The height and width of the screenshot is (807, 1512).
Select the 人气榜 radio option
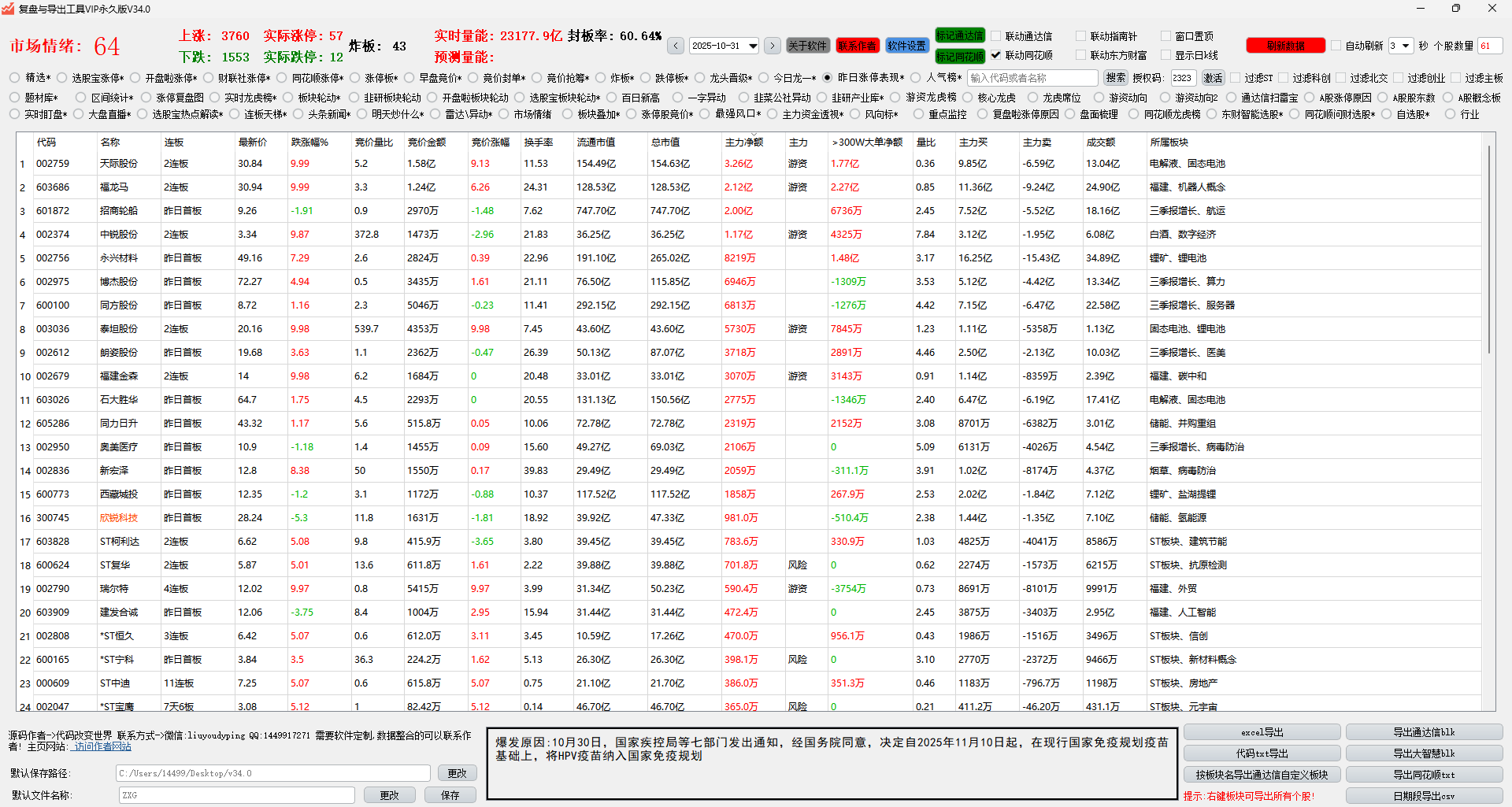(916, 78)
